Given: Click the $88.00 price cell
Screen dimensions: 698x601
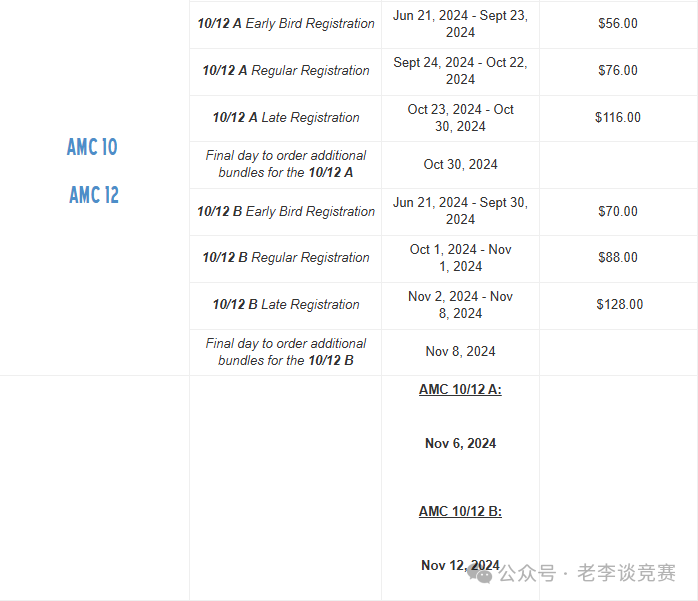Looking at the screenshot, I should [x=618, y=258].
